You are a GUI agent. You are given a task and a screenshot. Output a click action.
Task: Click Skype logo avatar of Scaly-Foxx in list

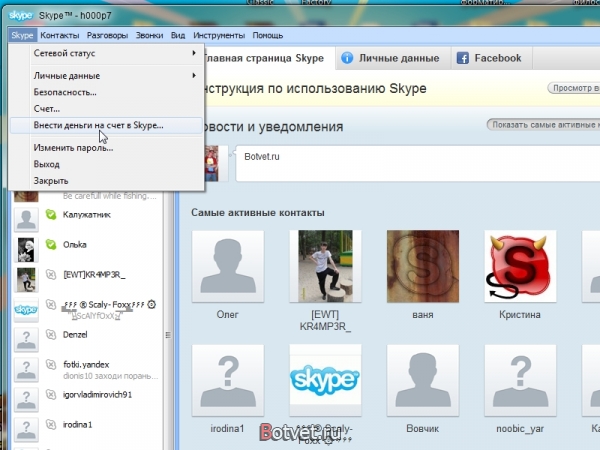coord(26,309)
